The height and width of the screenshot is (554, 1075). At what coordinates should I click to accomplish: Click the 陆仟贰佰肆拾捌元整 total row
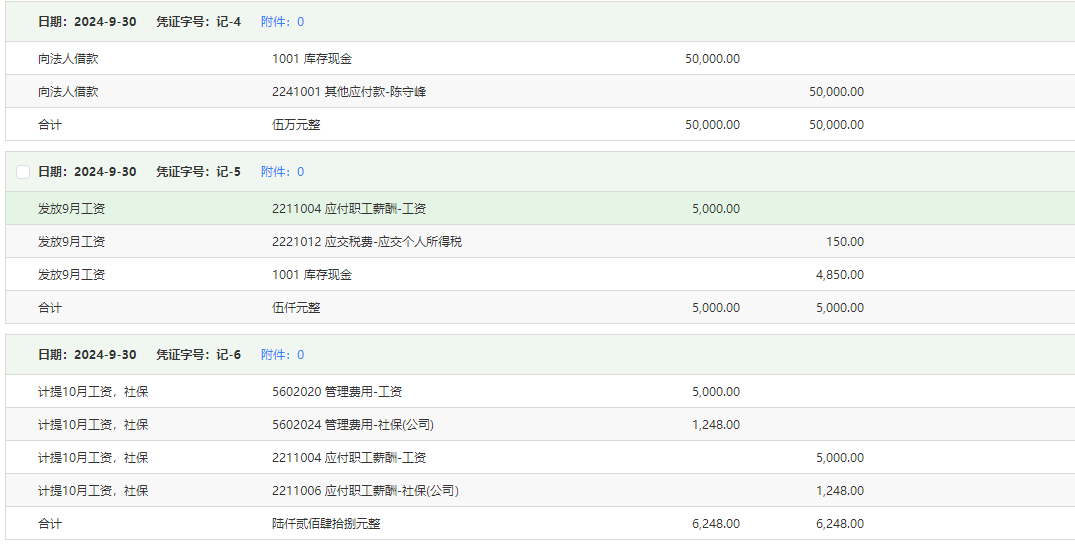pos(540,523)
